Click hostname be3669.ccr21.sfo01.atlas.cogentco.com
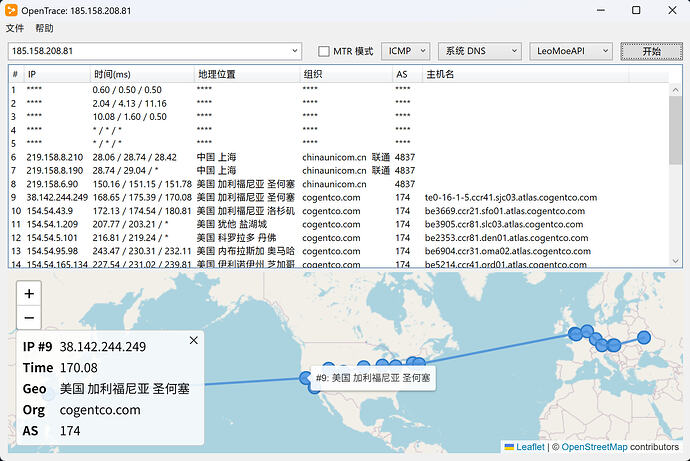690x461 pixels. tap(505, 211)
